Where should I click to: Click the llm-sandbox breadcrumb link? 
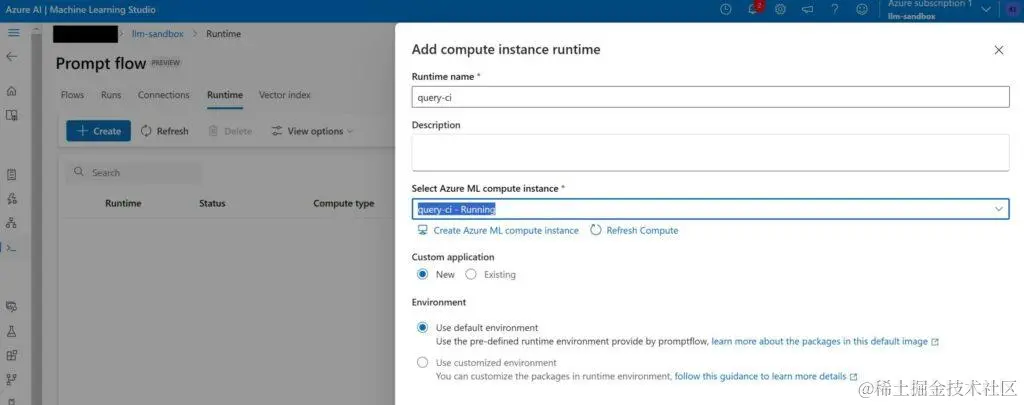(157, 34)
